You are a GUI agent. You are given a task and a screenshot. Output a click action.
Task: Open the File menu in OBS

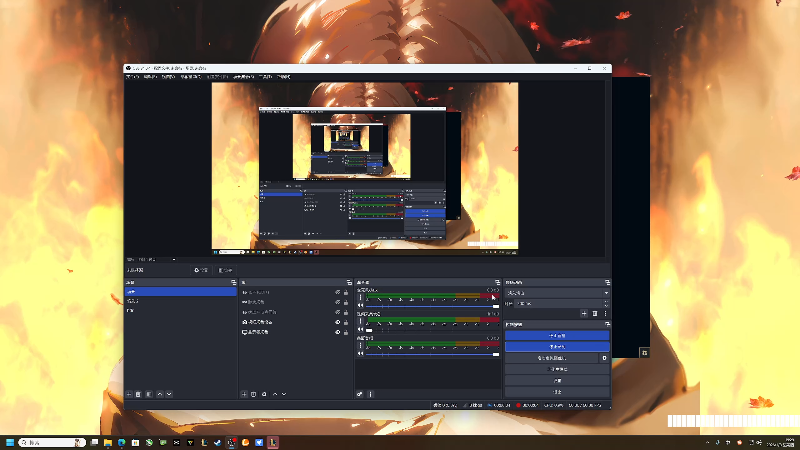pyautogui.click(x=132, y=77)
